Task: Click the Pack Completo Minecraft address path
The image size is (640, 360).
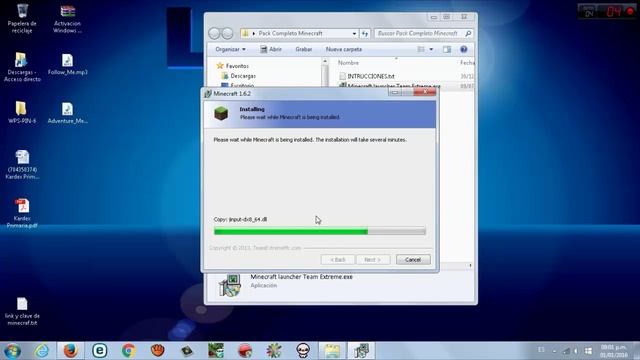Action: point(290,33)
